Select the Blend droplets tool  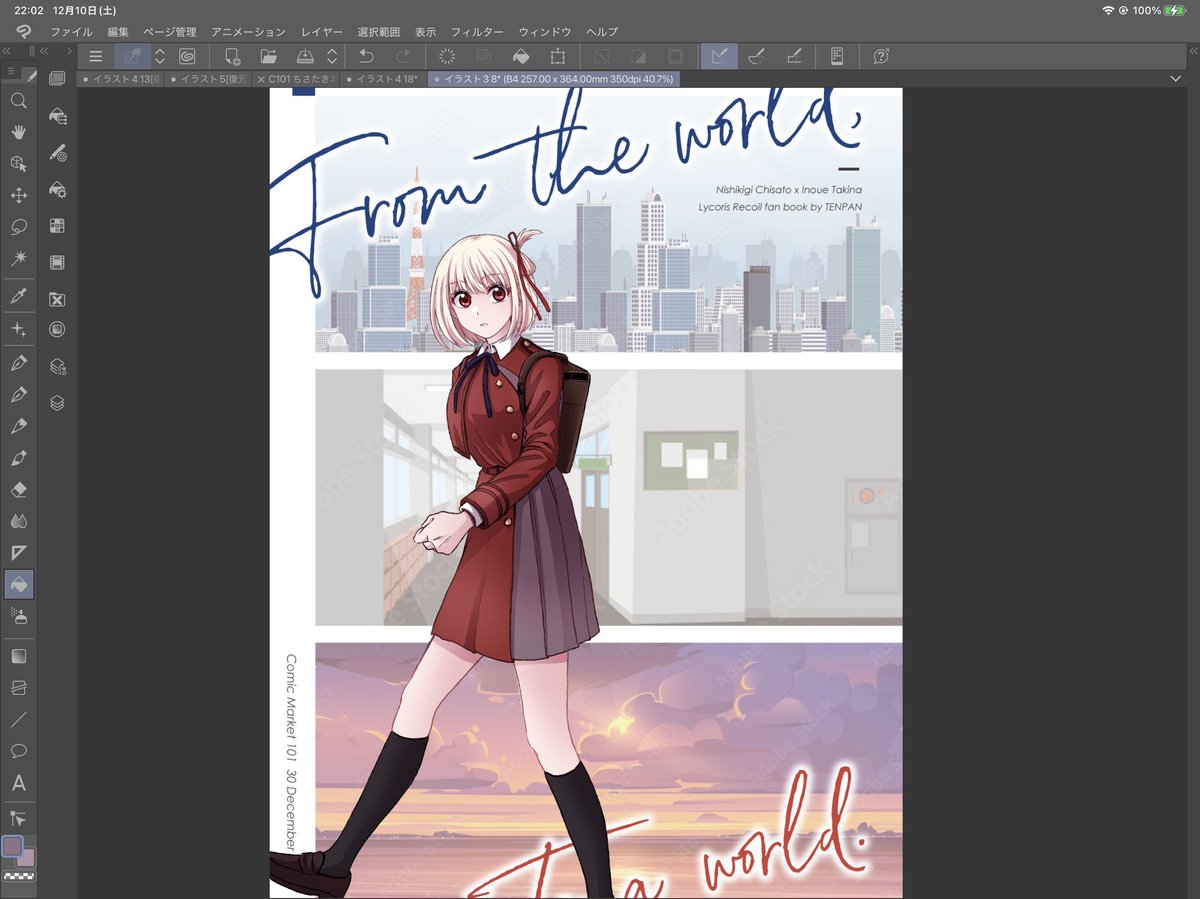tap(18, 521)
